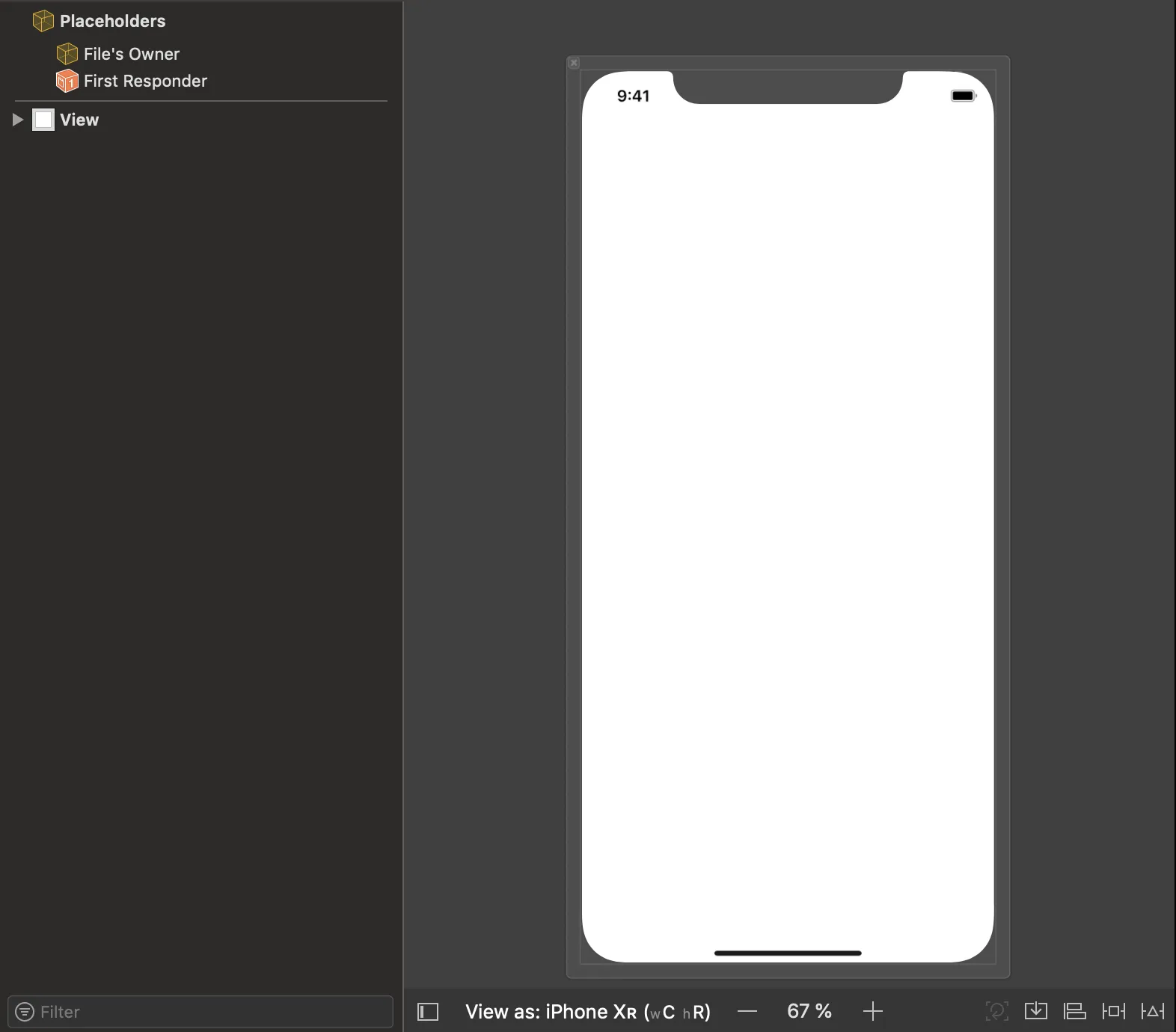This screenshot has width=1176, height=1032.
Task: Zoom in with the plus button
Action: click(x=873, y=1012)
